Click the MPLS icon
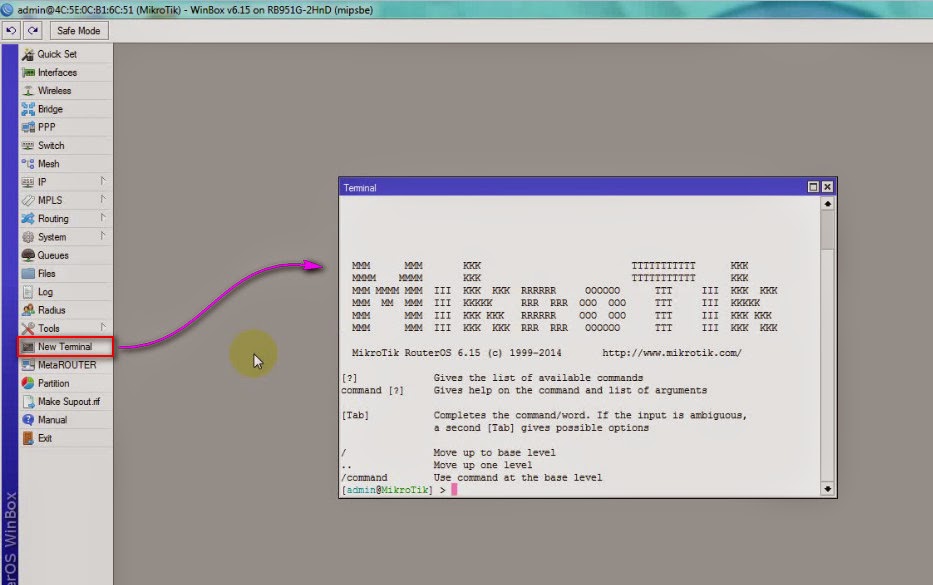This screenshot has height=585, width=933. click(28, 201)
